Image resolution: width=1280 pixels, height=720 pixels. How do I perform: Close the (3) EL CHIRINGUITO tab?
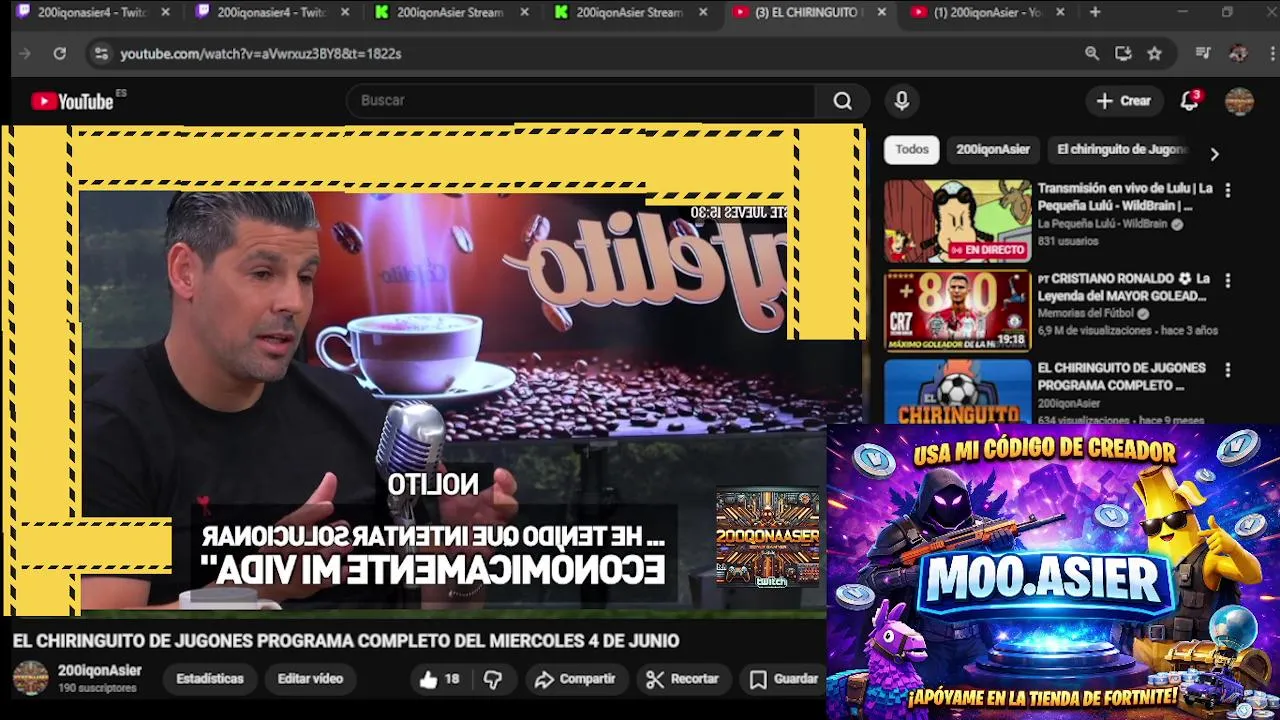[x=881, y=12]
